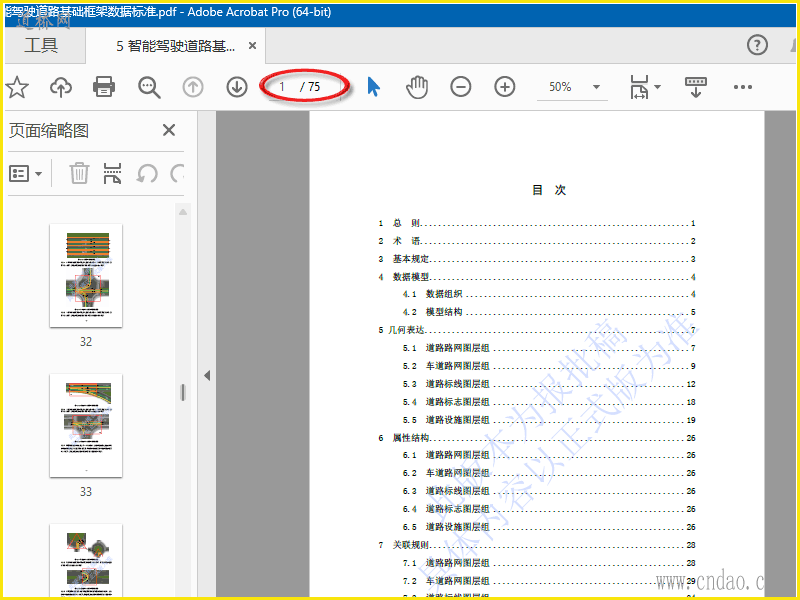Click the insert page break icon
Image resolution: width=800 pixels, height=600 pixels.
[x=112, y=173]
